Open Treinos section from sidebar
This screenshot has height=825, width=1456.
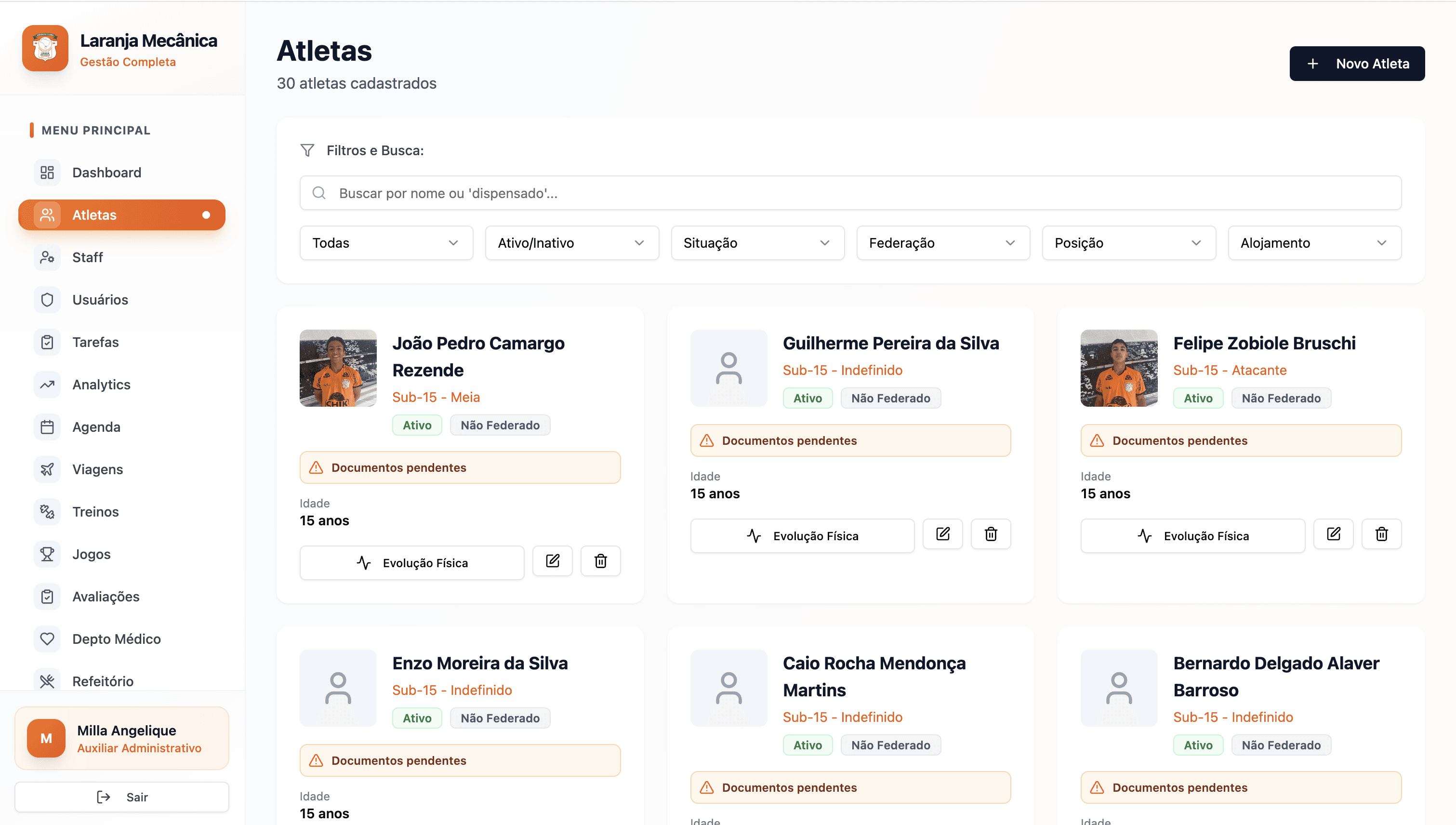pos(95,512)
